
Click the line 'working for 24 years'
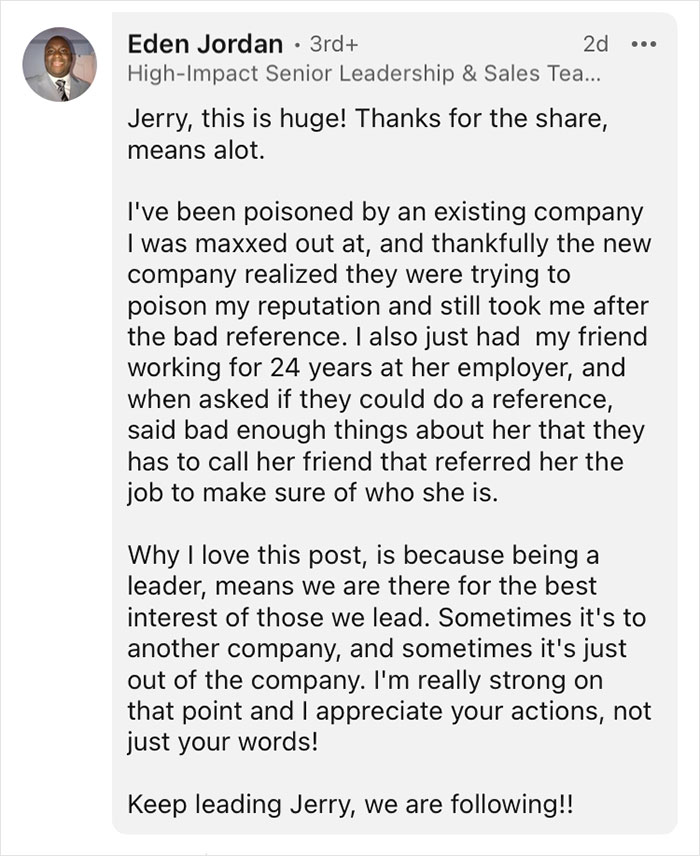375,369
